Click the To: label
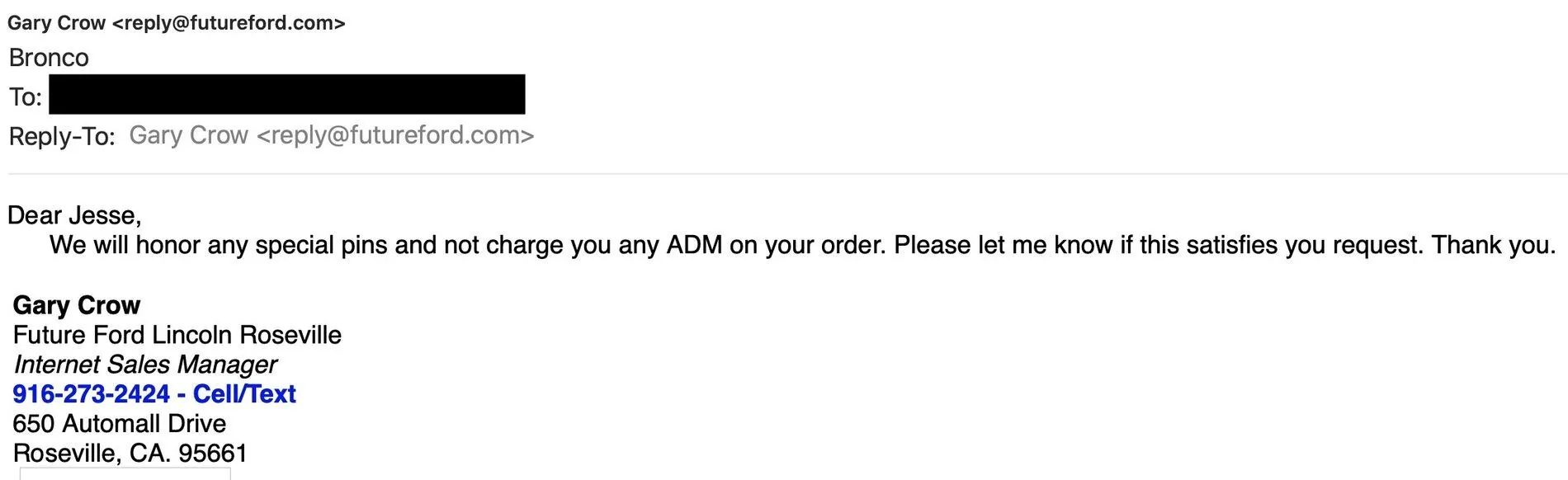The width and height of the screenshot is (1568, 480). pos(26,96)
